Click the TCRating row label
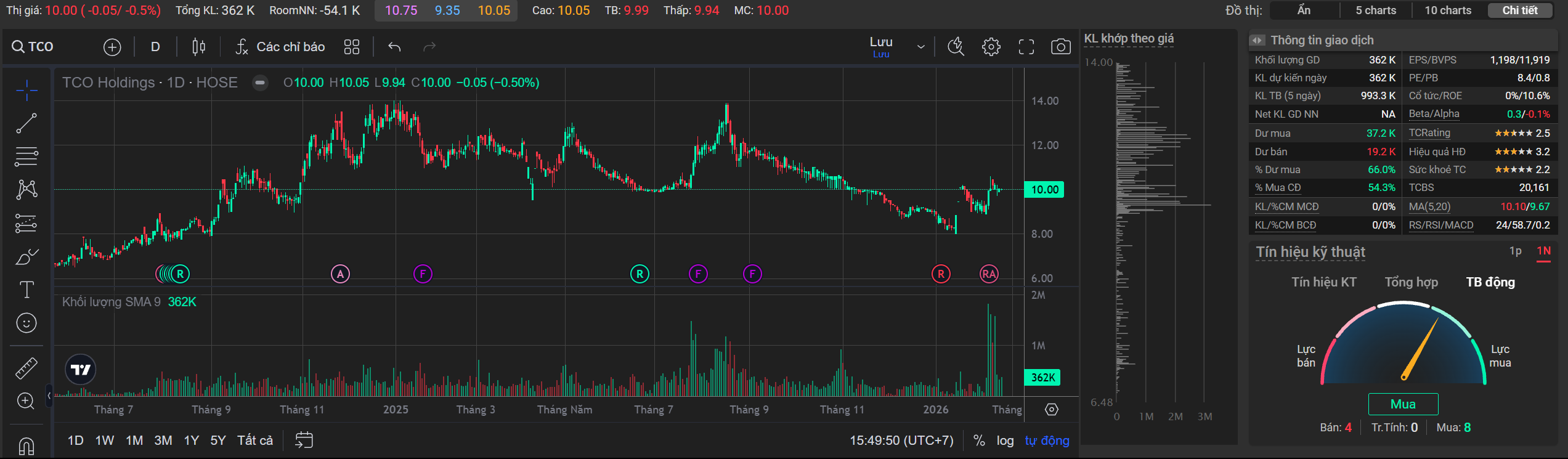This screenshot has width=1568, height=459. [x=1429, y=133]
